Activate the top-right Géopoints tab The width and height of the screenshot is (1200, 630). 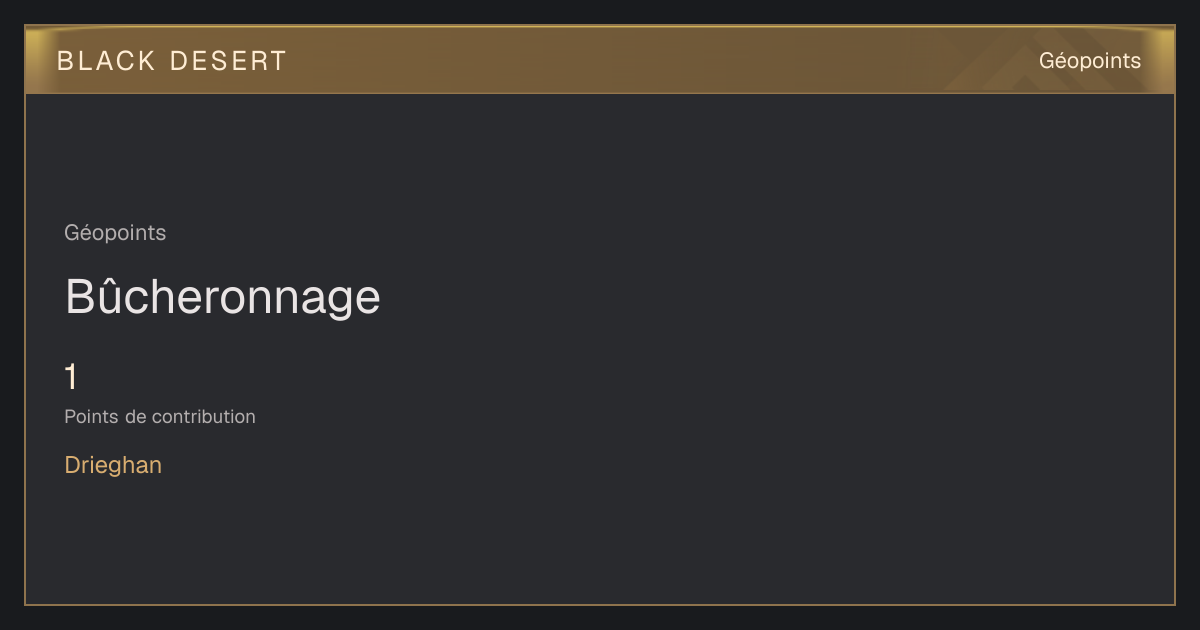[x=1090, y=61]
